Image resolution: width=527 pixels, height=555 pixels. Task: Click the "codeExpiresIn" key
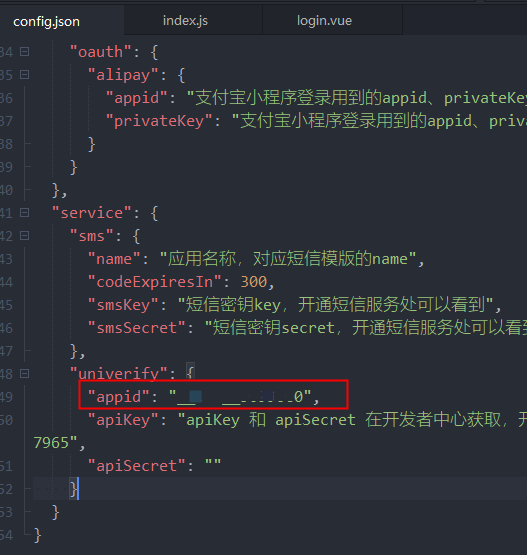[x=155, y=282]
